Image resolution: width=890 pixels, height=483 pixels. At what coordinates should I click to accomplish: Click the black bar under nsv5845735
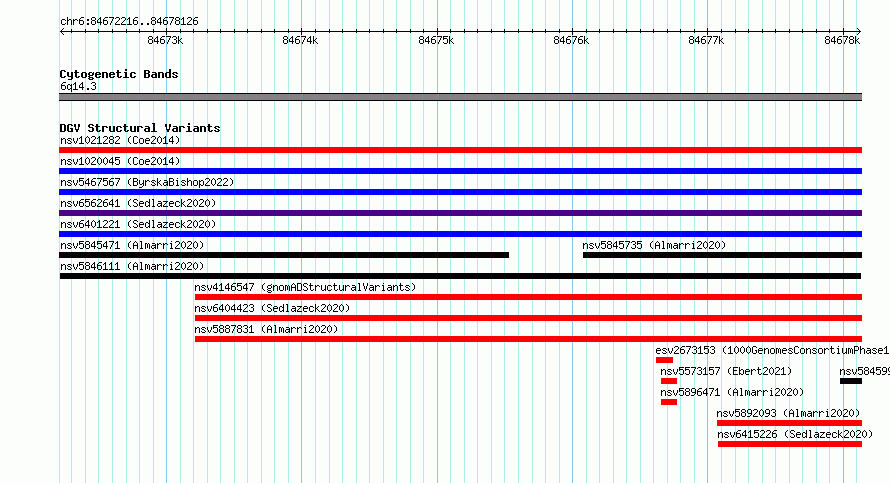point(723,255)
